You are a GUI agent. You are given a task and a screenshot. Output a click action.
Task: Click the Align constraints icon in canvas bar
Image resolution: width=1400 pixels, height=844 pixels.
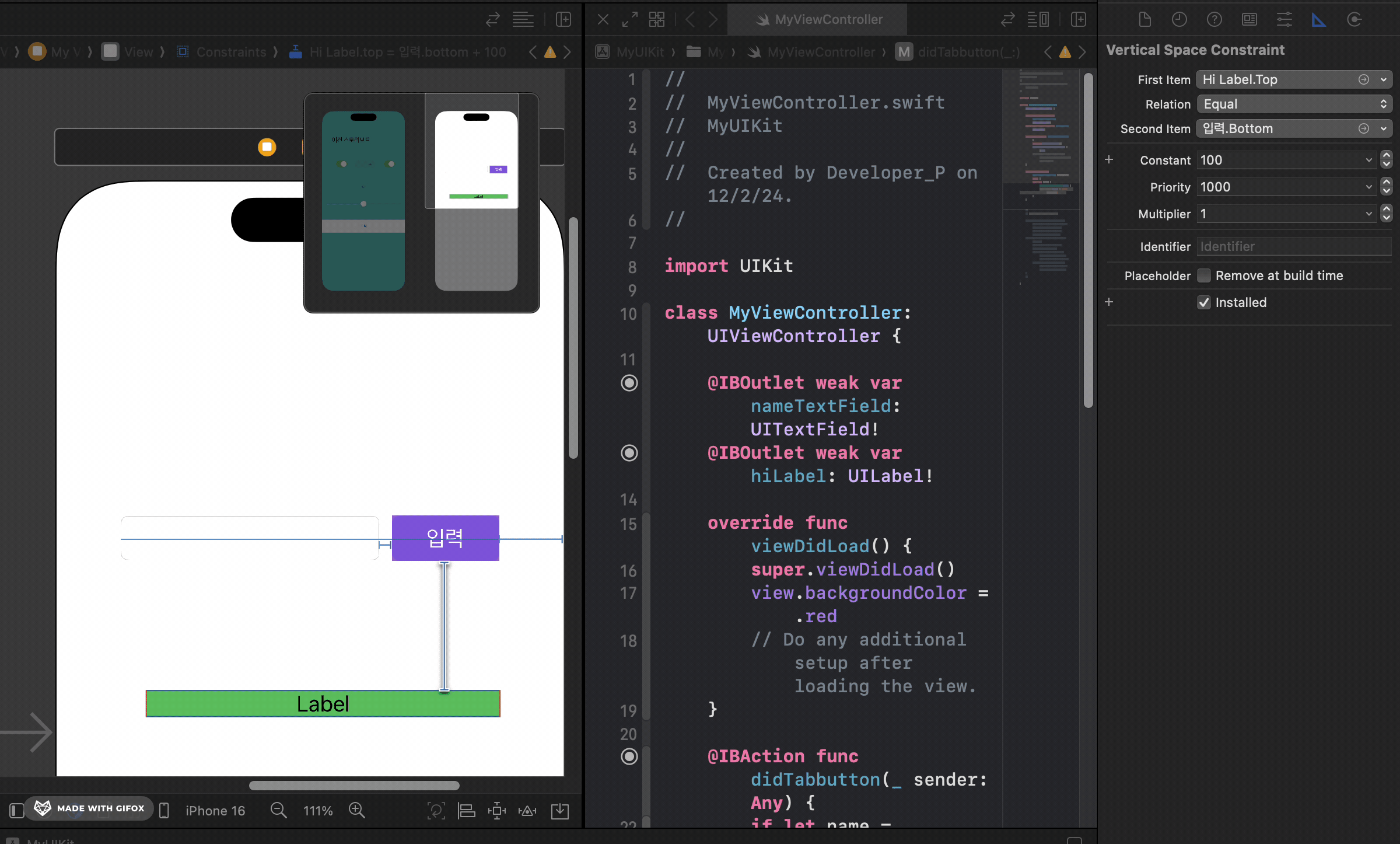466,811
